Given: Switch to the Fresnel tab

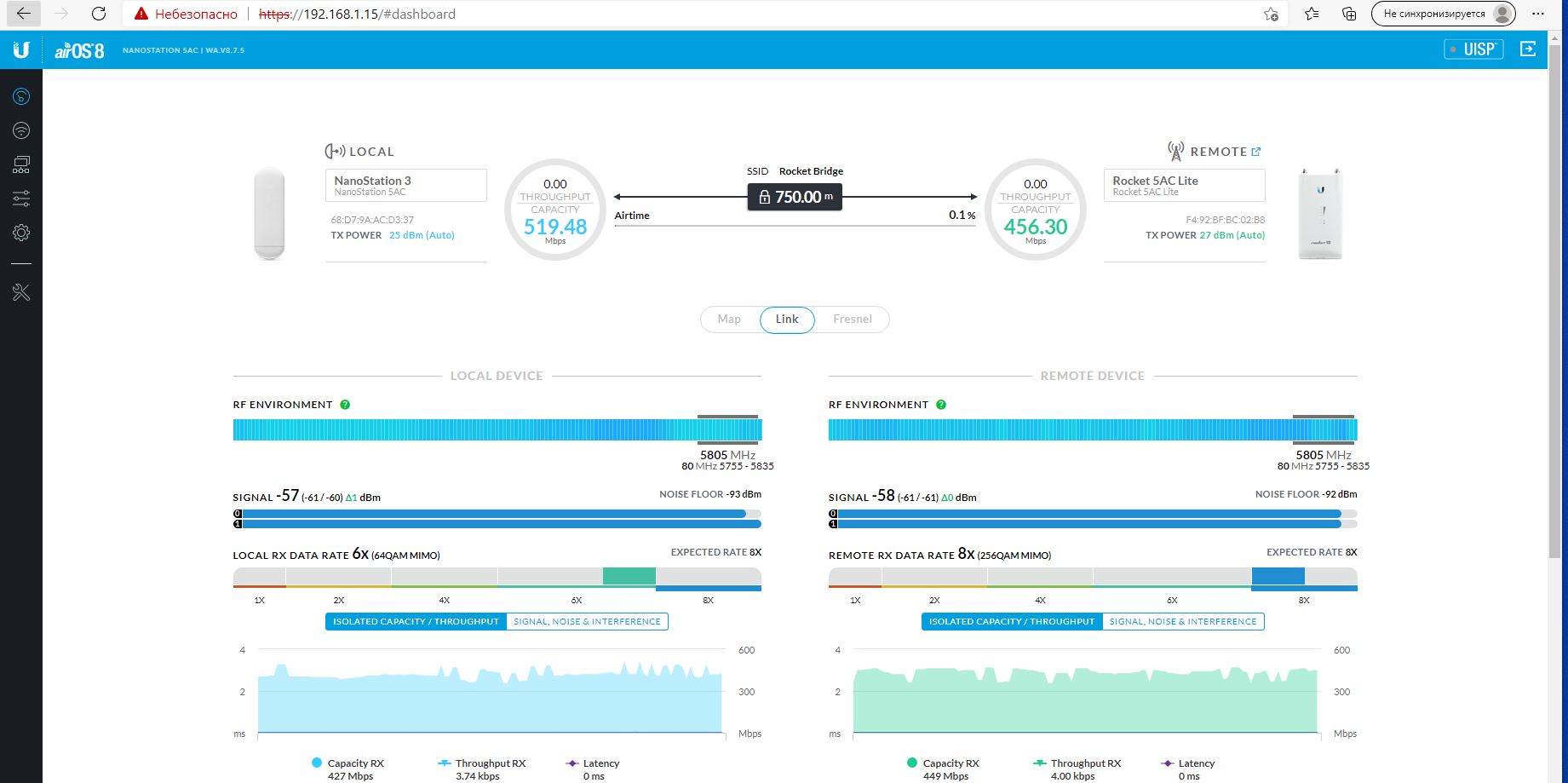Looking at the screenshot, I should point(853,320).
